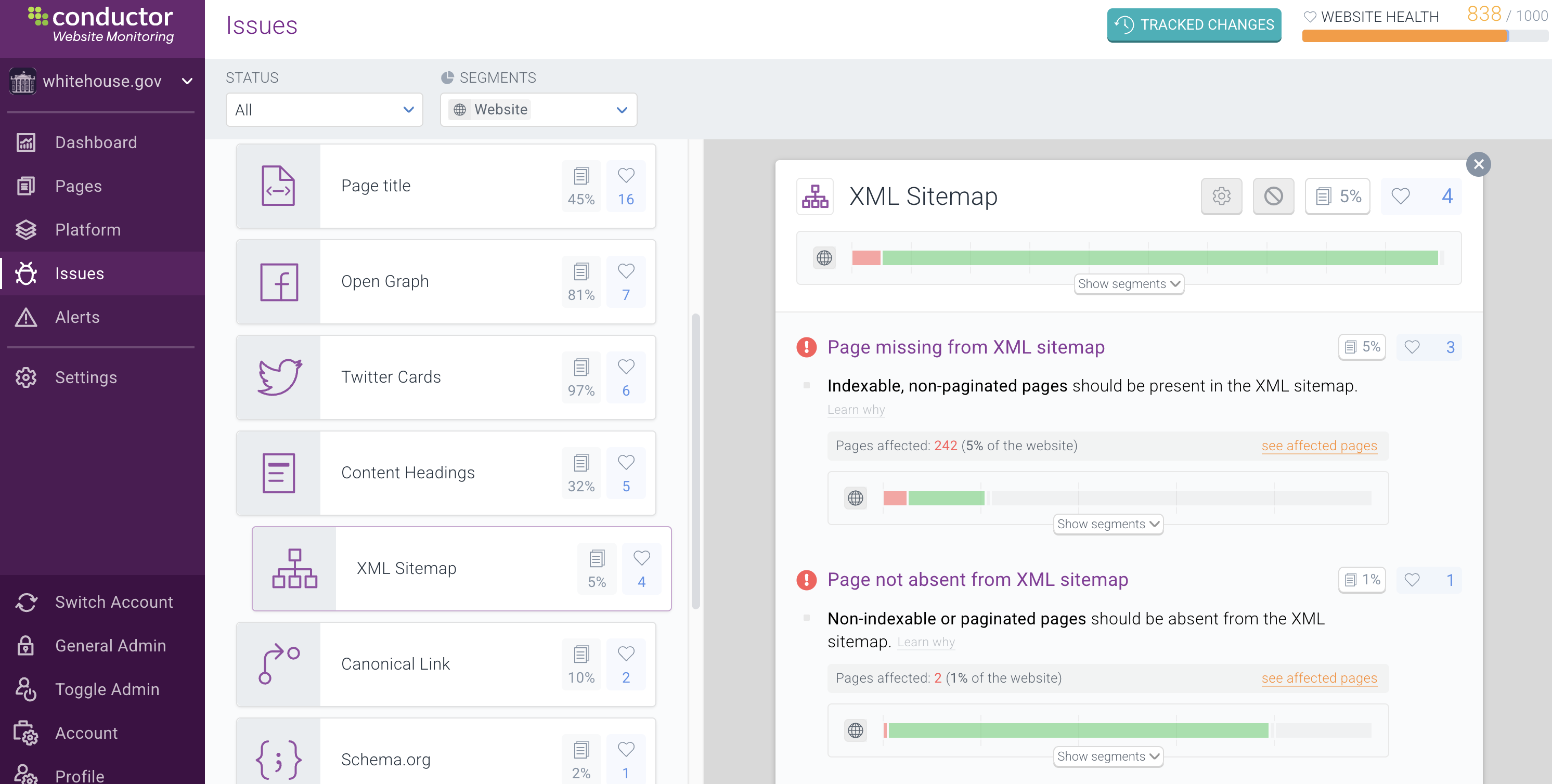
Task: Click the Tracked Changes button
Action: tap(1194, 24)
